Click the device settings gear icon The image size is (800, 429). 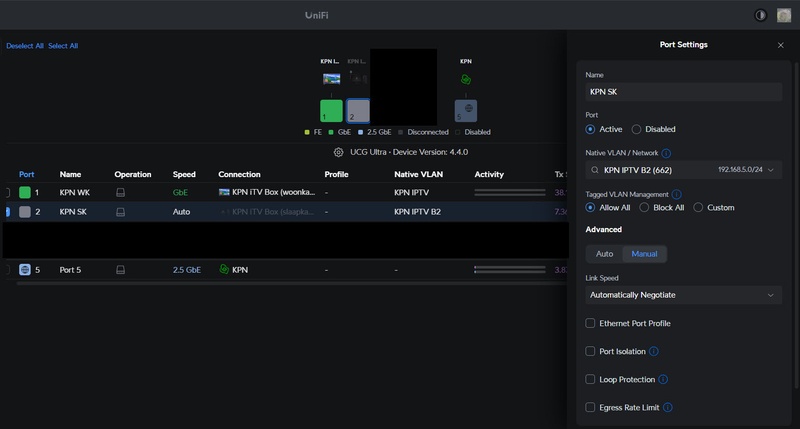pyautogui.click(x=338, y=152)
